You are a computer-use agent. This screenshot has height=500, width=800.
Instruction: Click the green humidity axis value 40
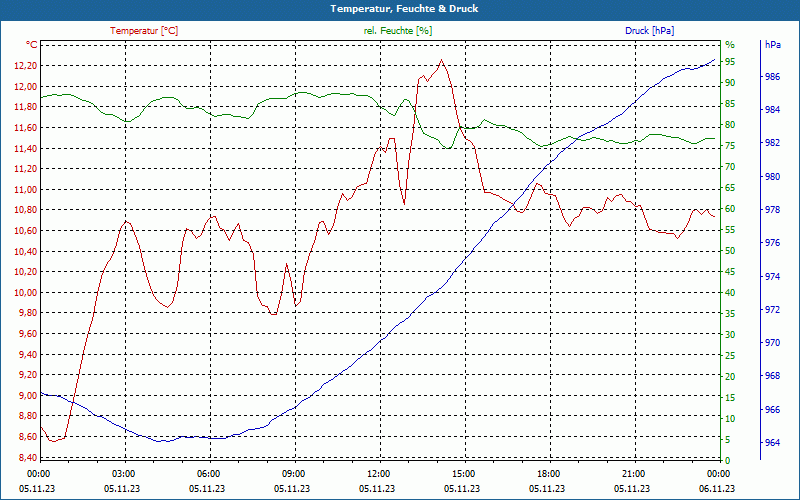click(730, 293)
